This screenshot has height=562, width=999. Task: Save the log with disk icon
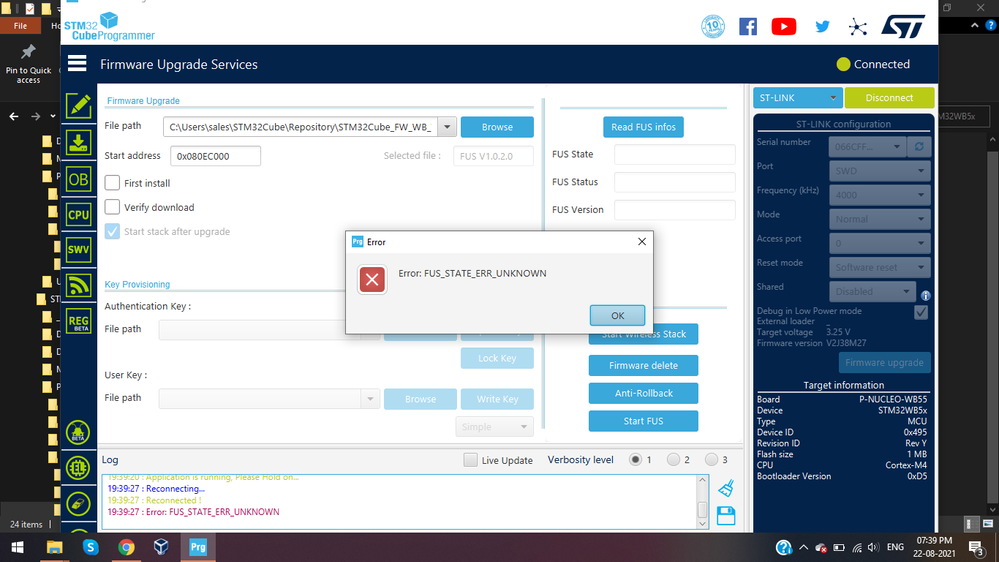tap(726, 515)
